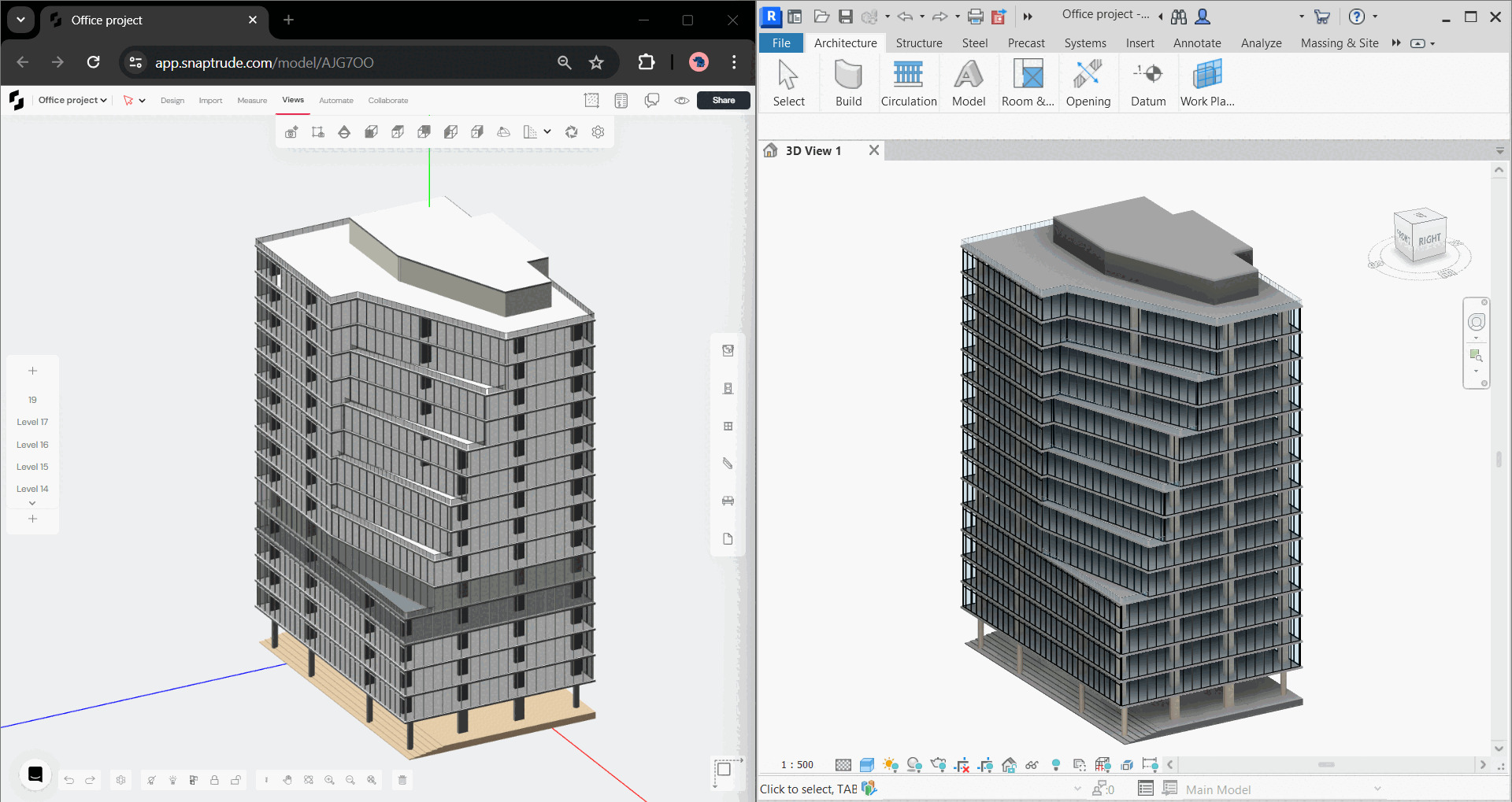
Task: Activate the Datum tool in the ribbon
Action: [x=1148, y=83]
